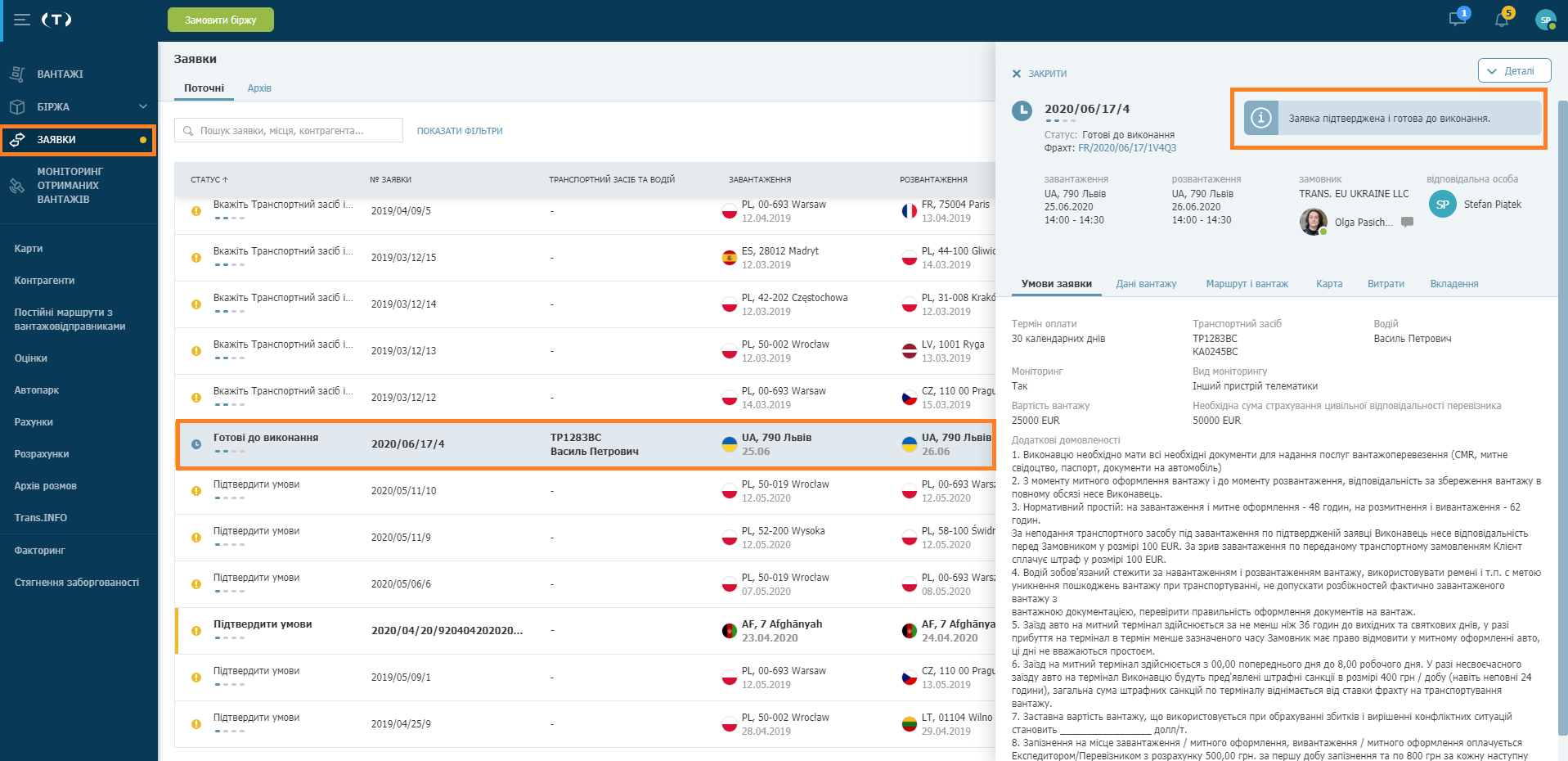Click the search magnifier icon
Viewport: 1568px width, 761px height.
coord(188,131)
